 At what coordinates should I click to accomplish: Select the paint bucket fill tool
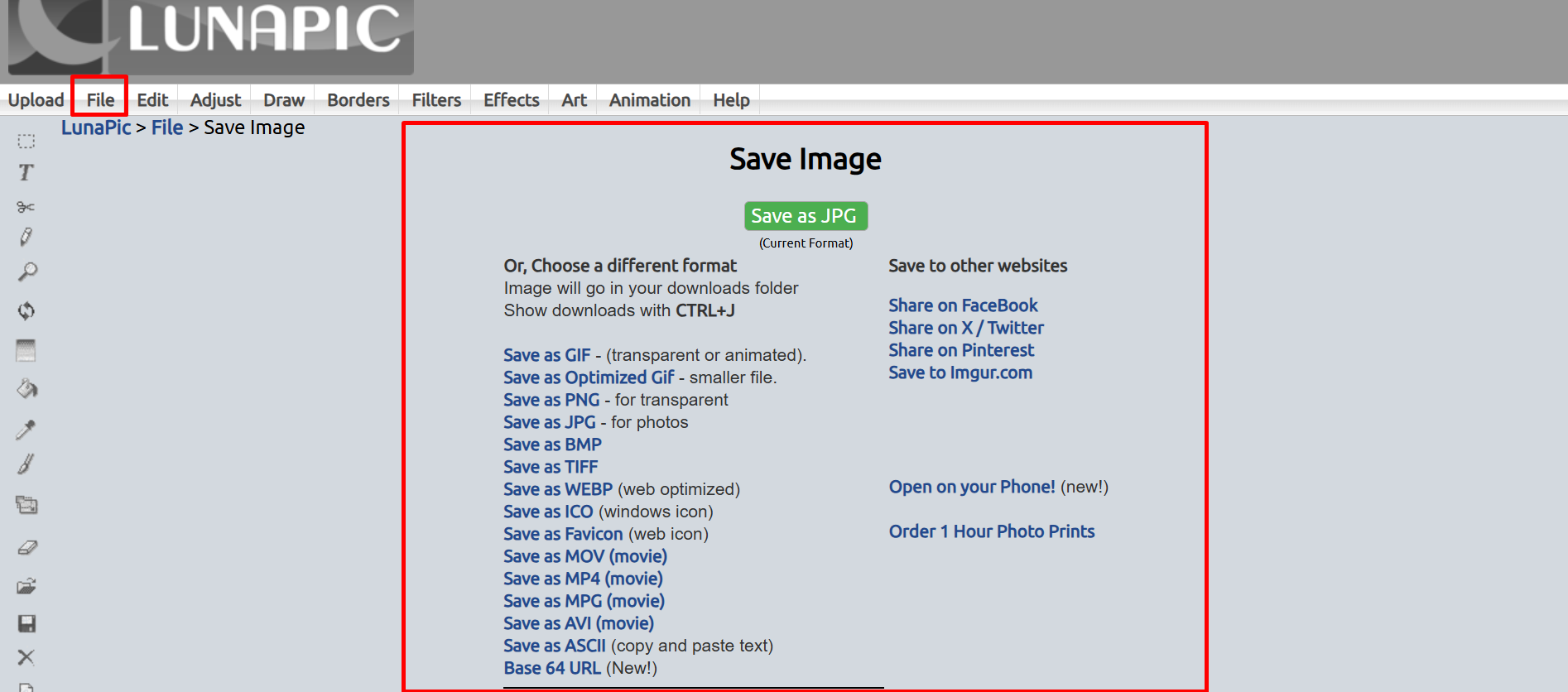[x=27, y=388]
